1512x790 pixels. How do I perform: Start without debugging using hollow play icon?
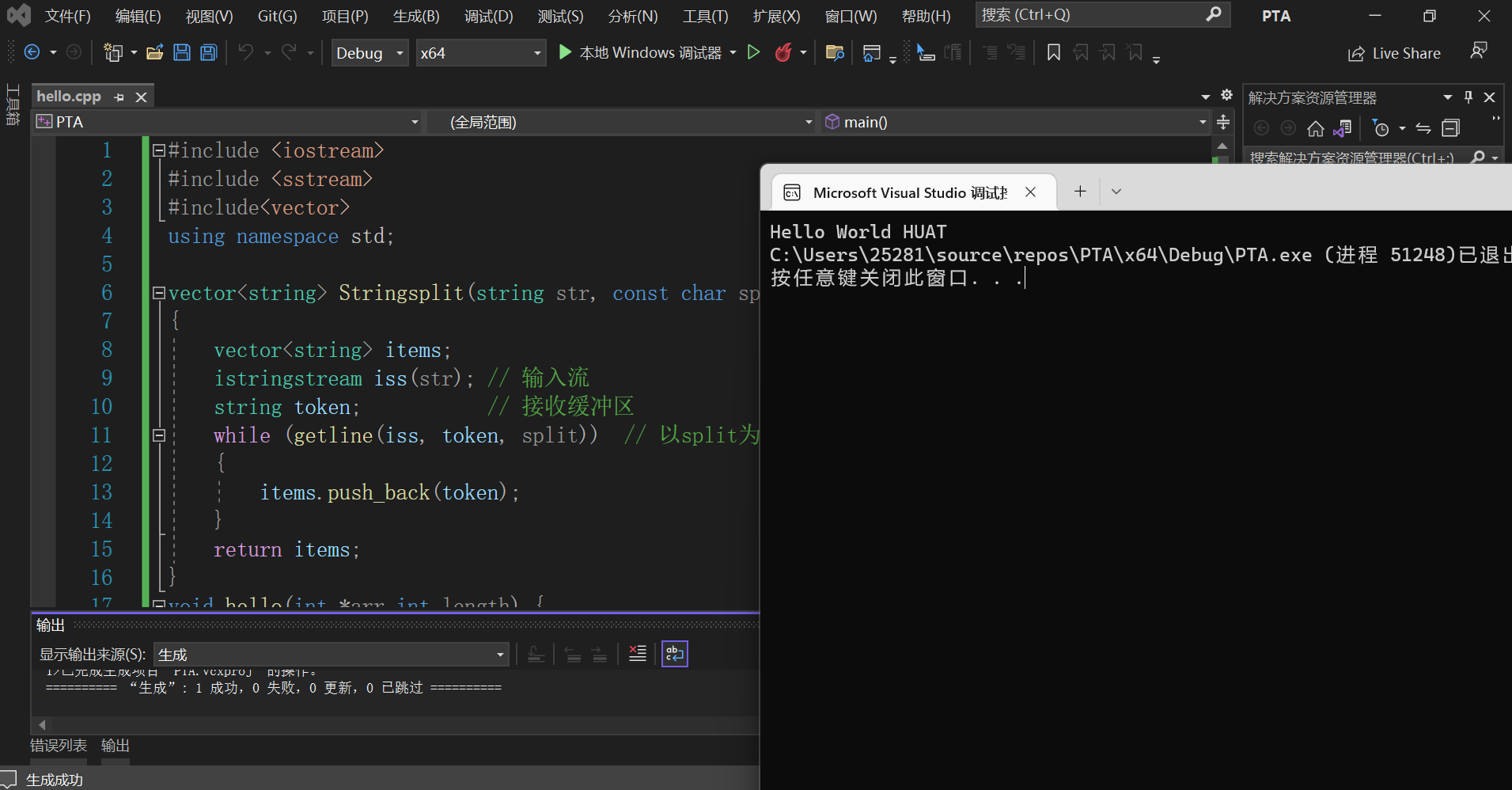(754, 53)
